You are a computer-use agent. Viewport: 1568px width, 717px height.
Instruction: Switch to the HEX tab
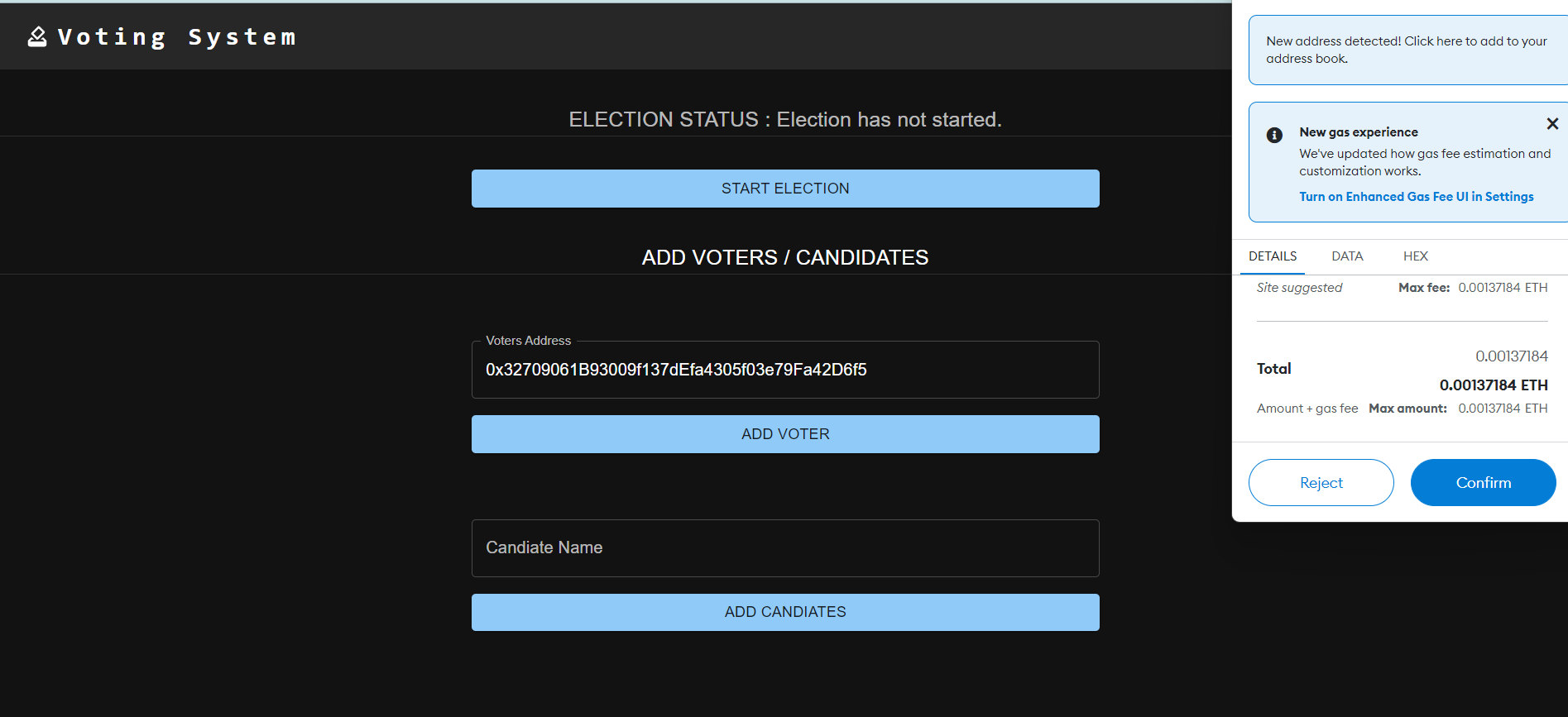tap(1416, 256)
